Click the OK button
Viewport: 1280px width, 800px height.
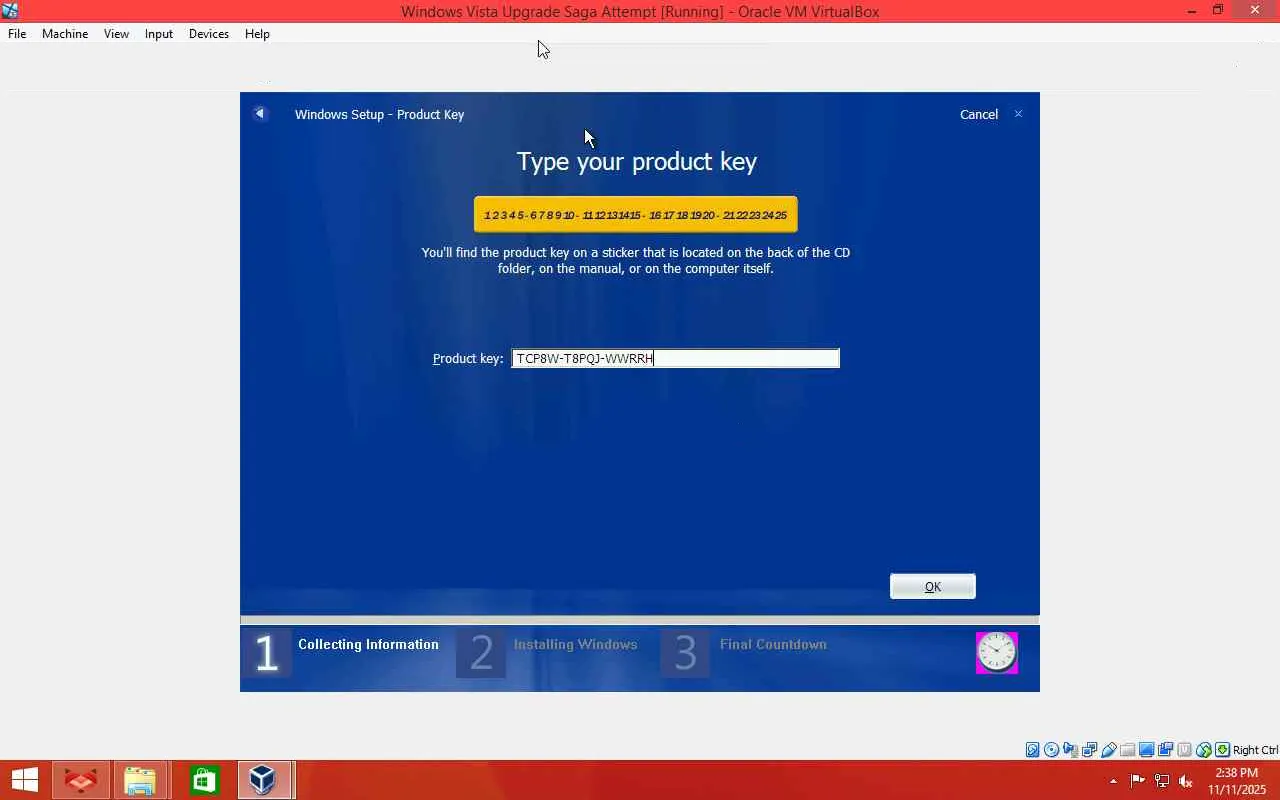(933, 586)
